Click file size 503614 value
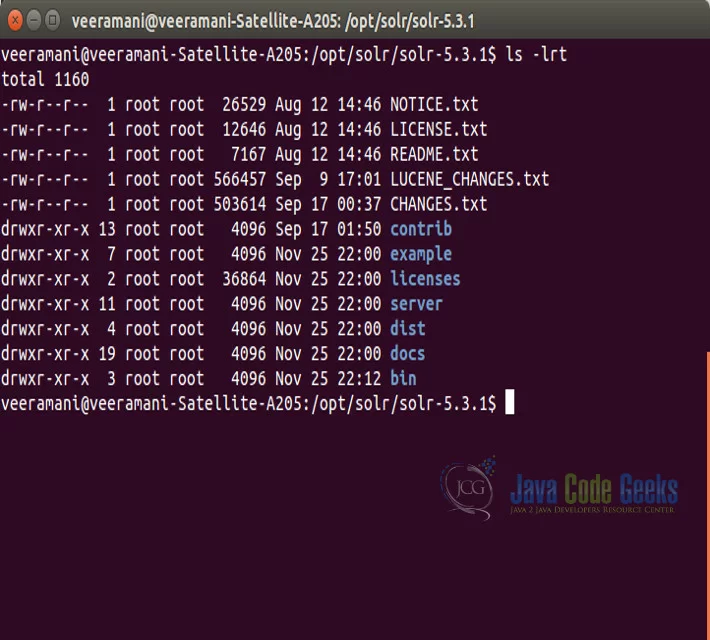The width and height of the screenshot is (710, 640). point(240,204)
